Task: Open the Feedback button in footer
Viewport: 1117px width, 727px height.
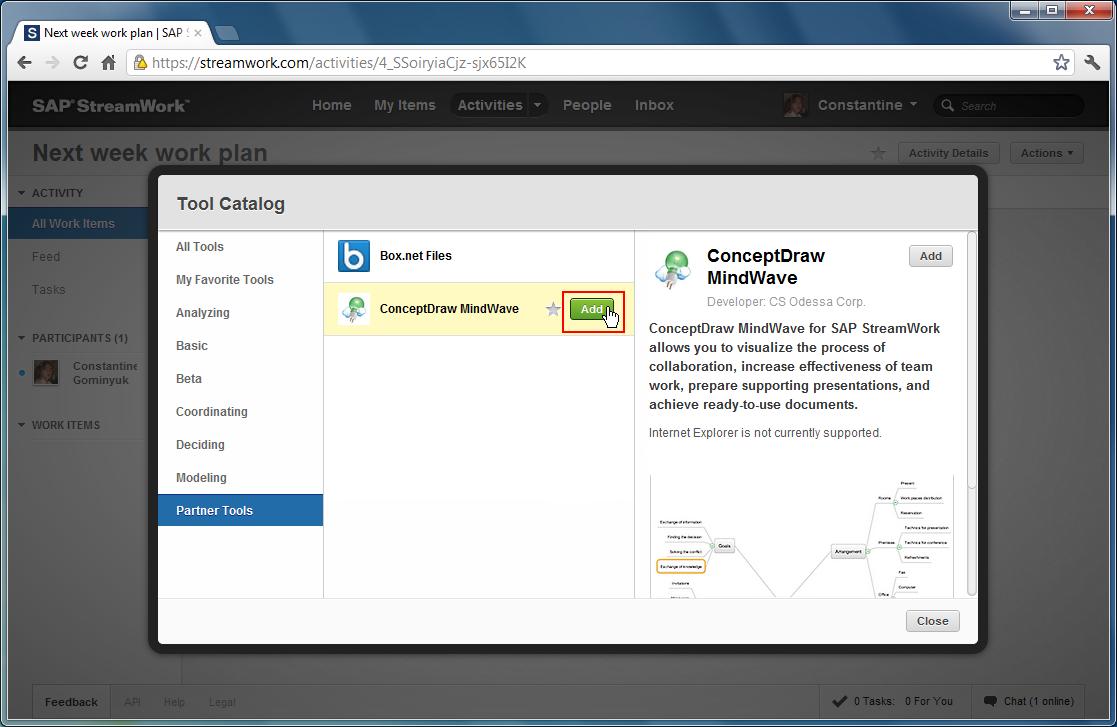Action: (71, 702)
